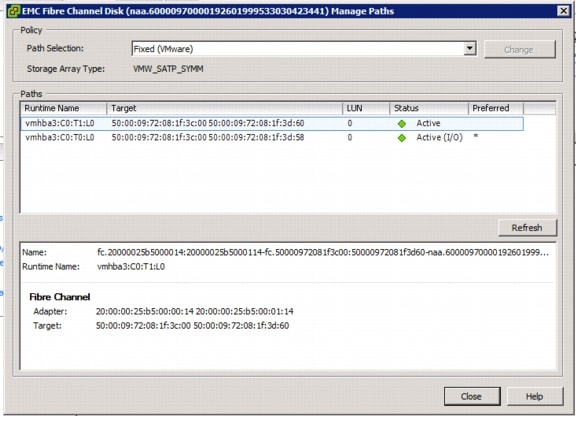Sort by LUN column header

coord(366,108)
